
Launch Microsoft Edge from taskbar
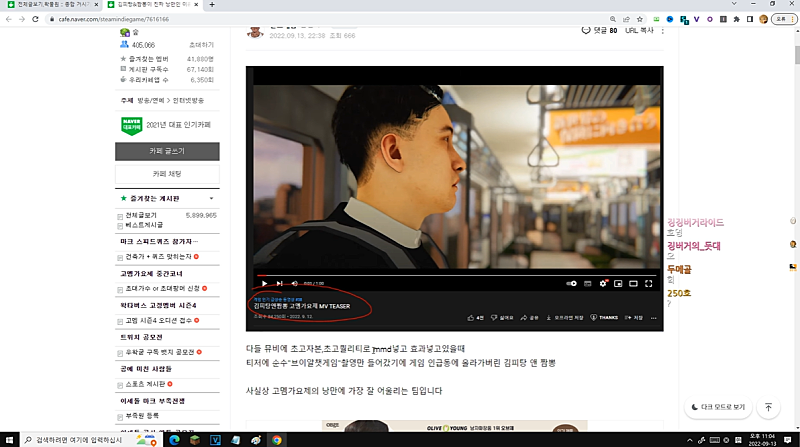click(174, 440)
